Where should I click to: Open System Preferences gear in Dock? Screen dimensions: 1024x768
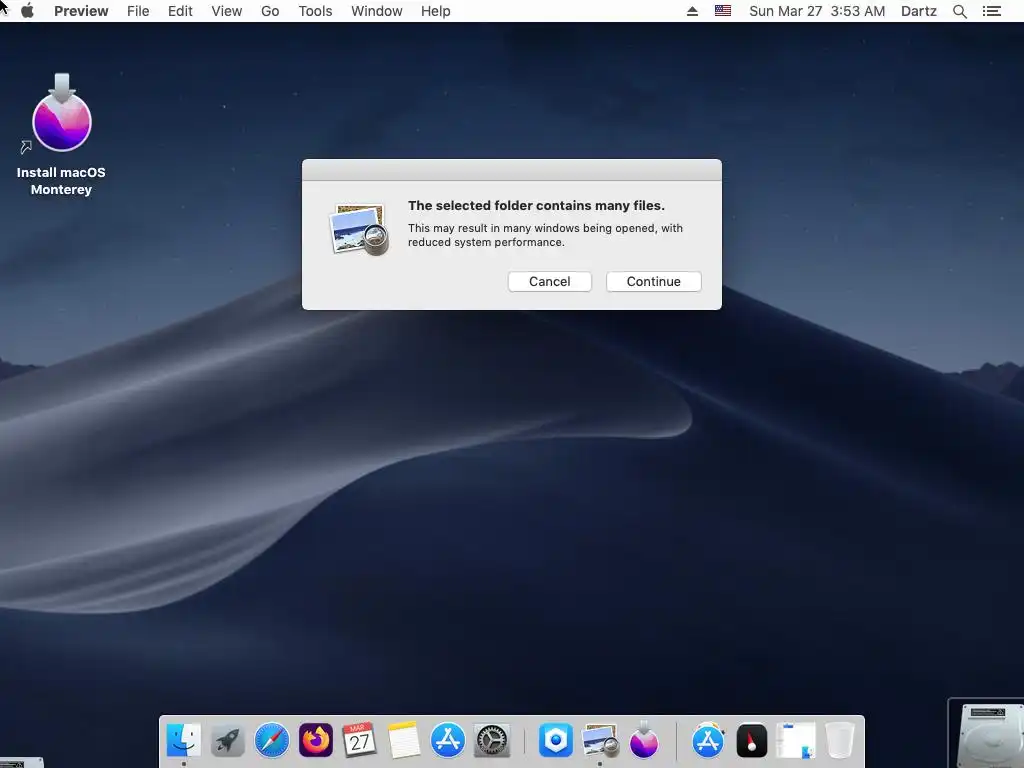[x=491, y=740]
